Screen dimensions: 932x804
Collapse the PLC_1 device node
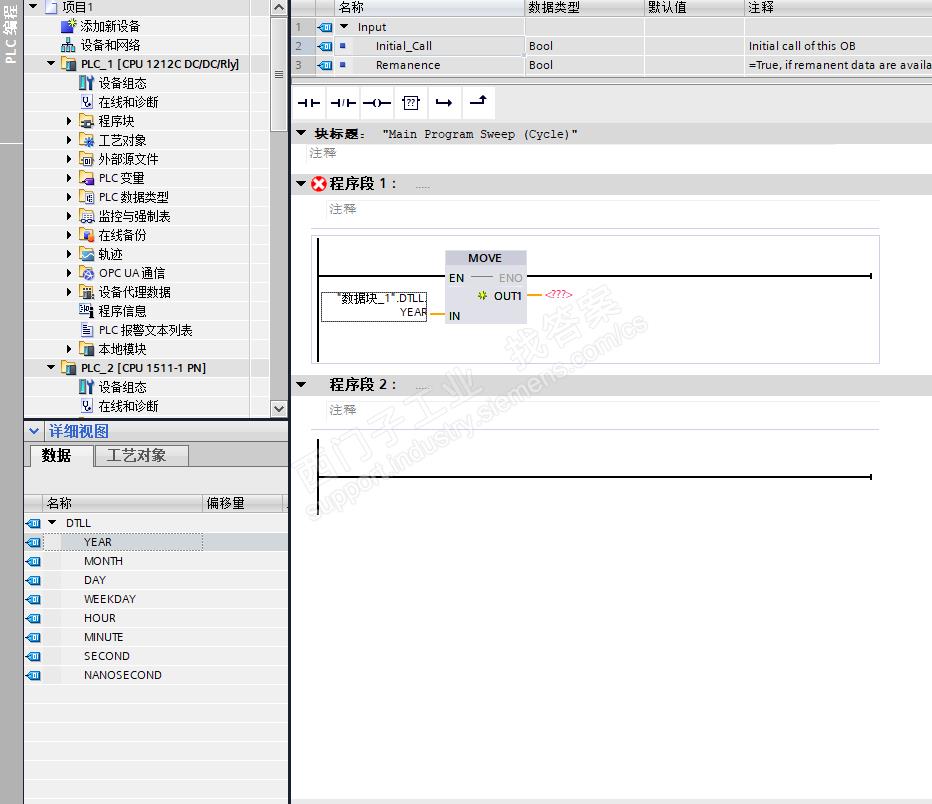51,64
